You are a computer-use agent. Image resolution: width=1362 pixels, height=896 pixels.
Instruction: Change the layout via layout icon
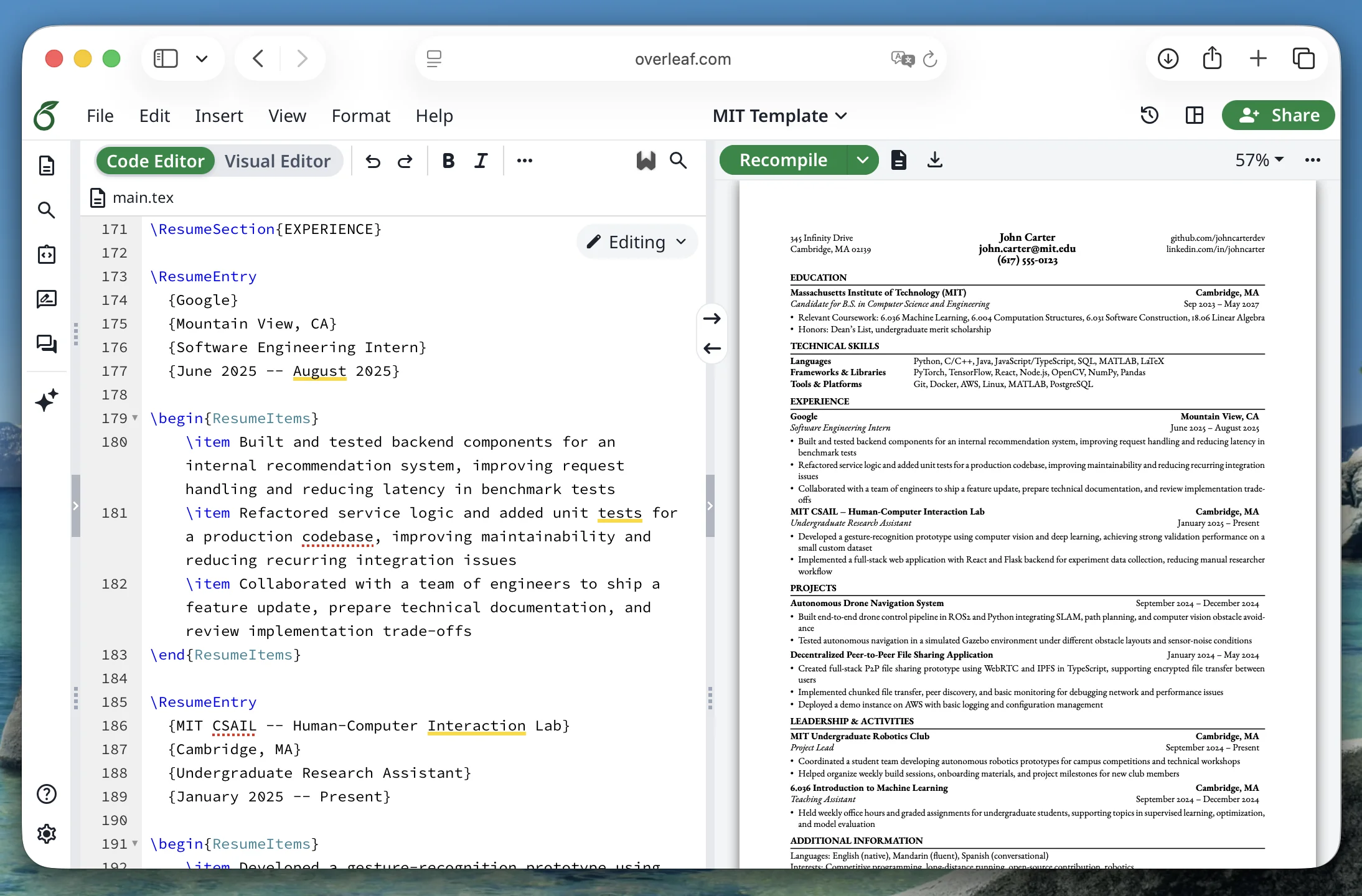[1195, 115]
